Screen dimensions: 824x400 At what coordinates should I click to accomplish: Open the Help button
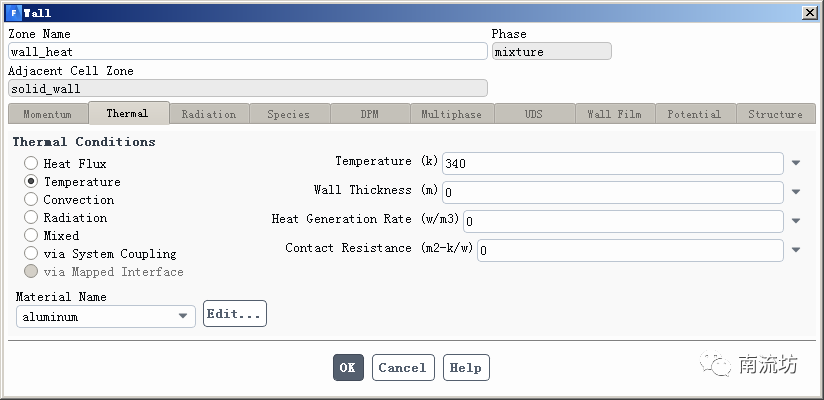pos(465,367)
